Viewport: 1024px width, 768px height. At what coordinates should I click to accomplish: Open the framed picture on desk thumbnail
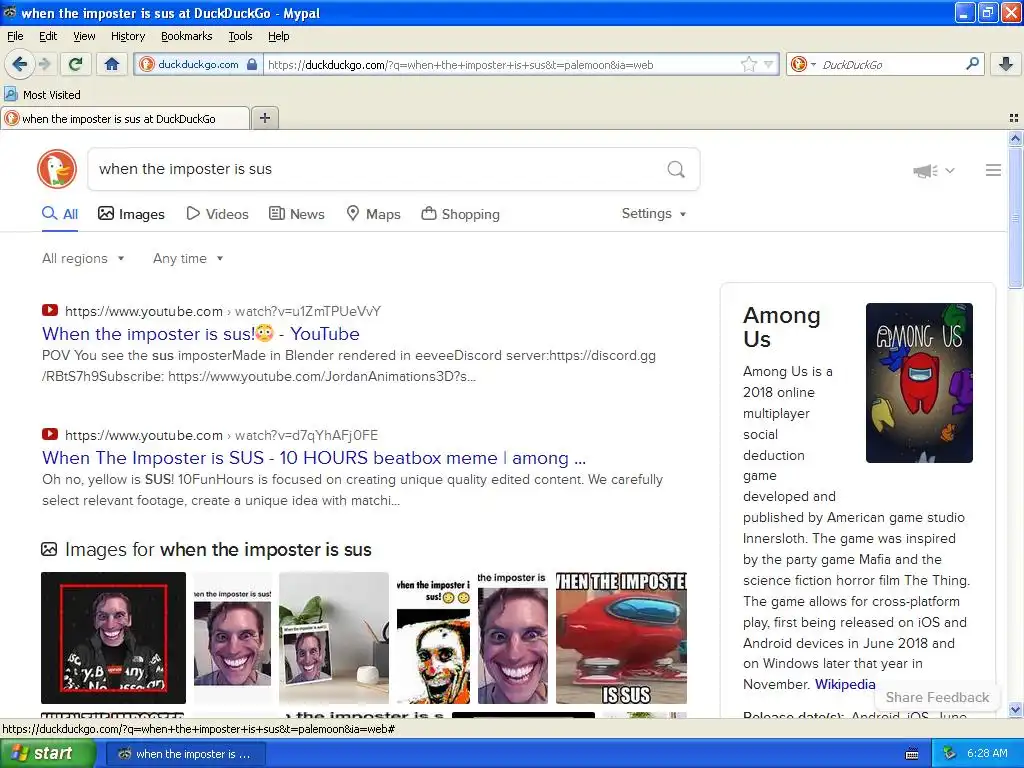click(x=334, y=638)
